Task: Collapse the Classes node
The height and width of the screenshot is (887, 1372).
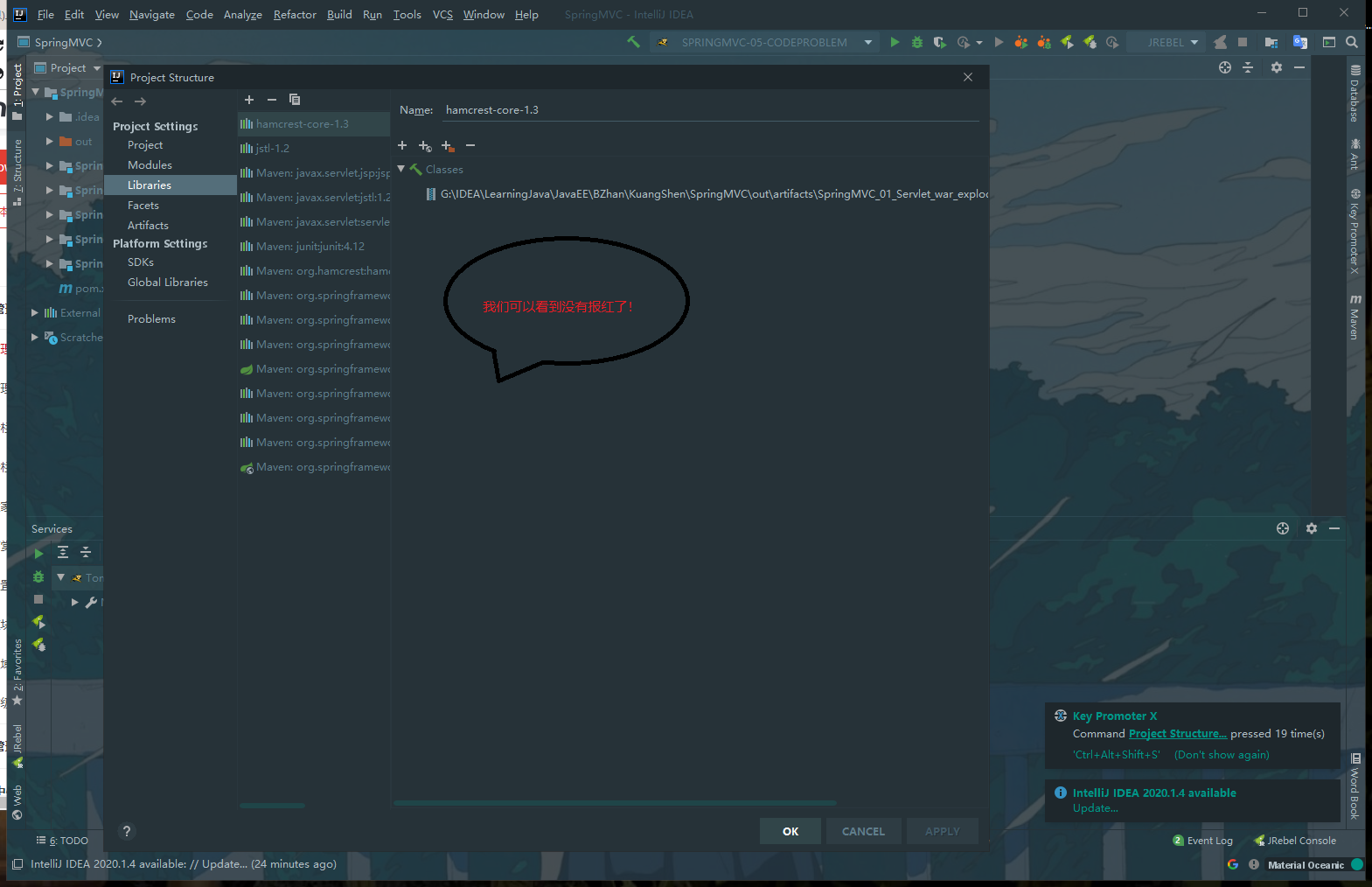Action: coord(401,169)
